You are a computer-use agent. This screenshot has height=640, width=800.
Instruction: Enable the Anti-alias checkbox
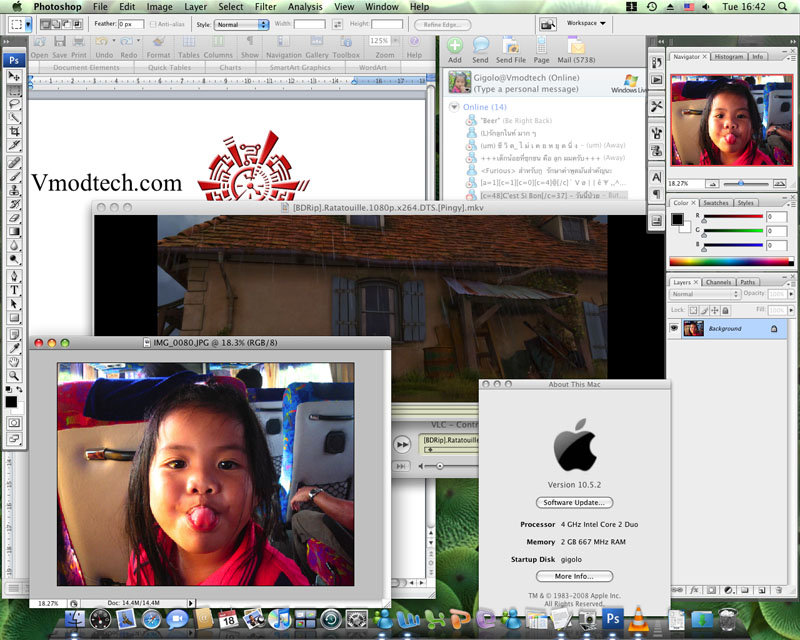pyautogui.click(x=153, y=24)
